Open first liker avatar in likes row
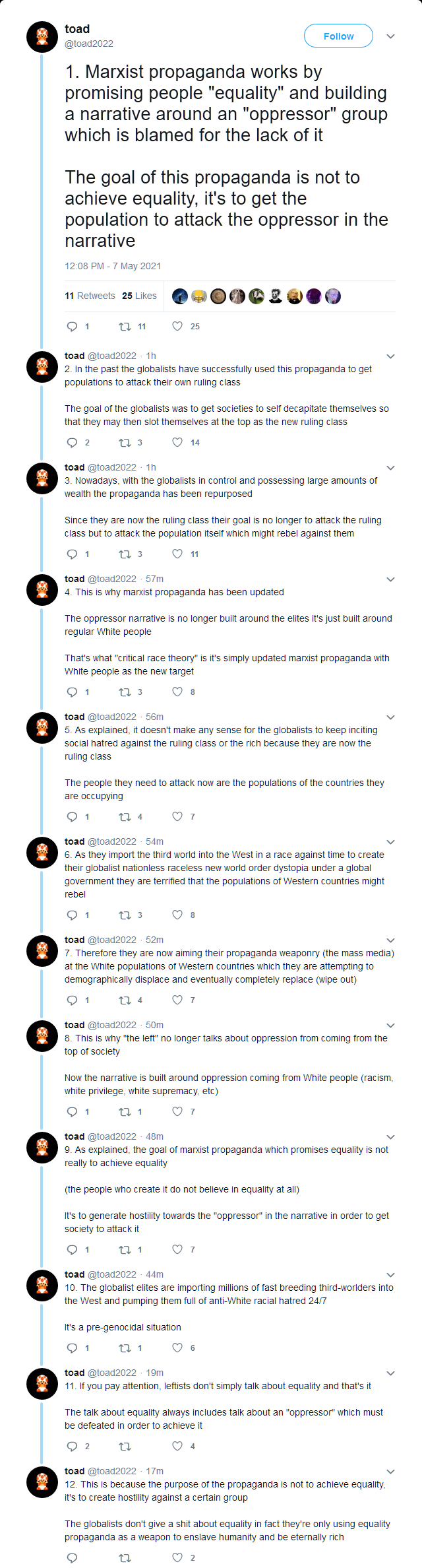 [180, 296]
